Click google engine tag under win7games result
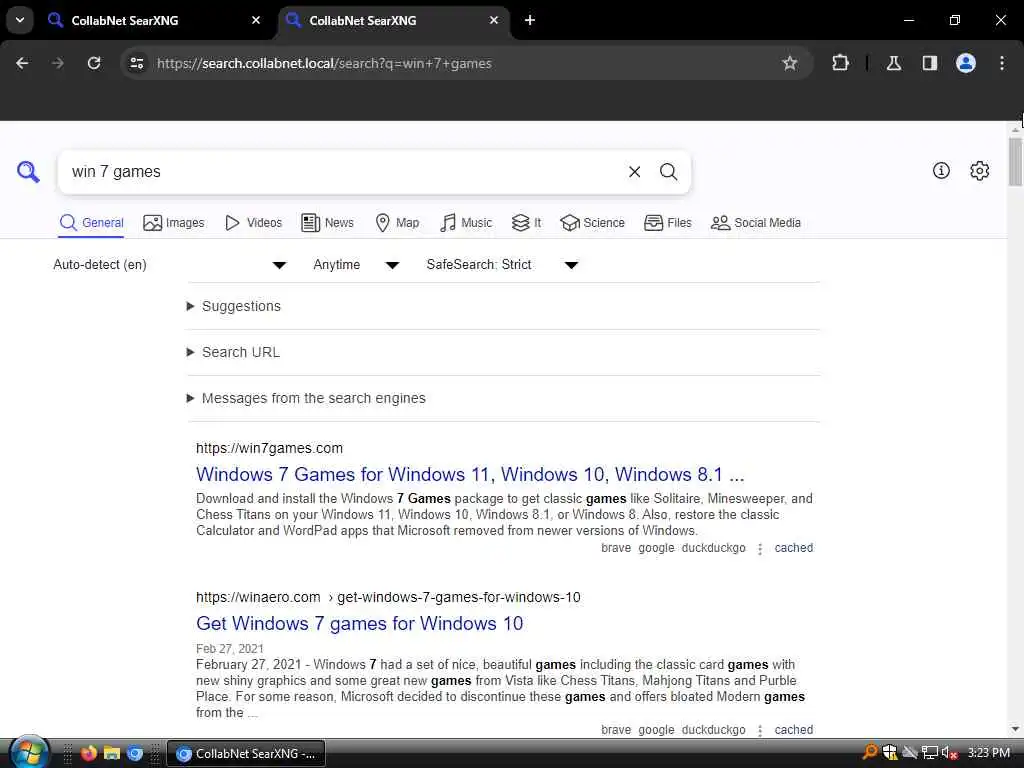This screenshot has height=768, width=1024. click(x=656, y=548)
